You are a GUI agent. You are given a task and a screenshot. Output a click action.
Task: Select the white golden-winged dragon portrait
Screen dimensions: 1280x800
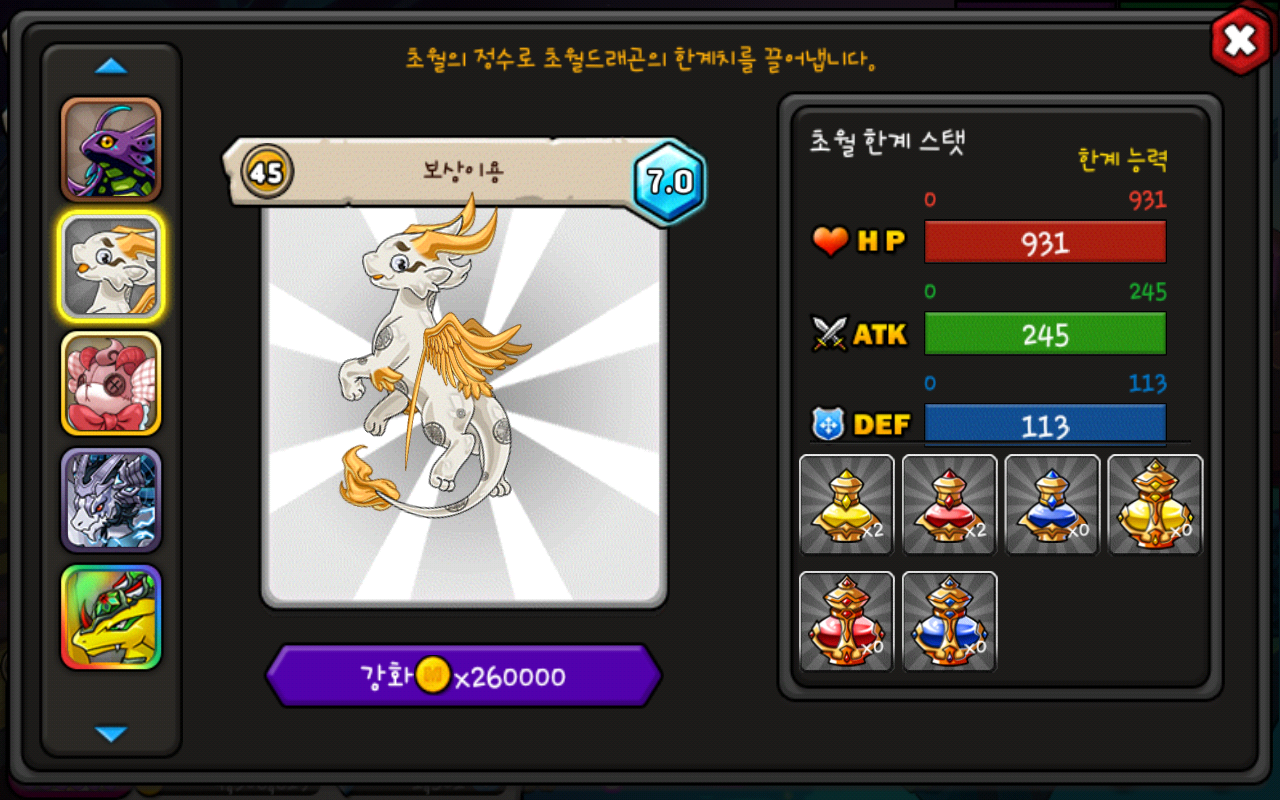click(x=111, y=266)
